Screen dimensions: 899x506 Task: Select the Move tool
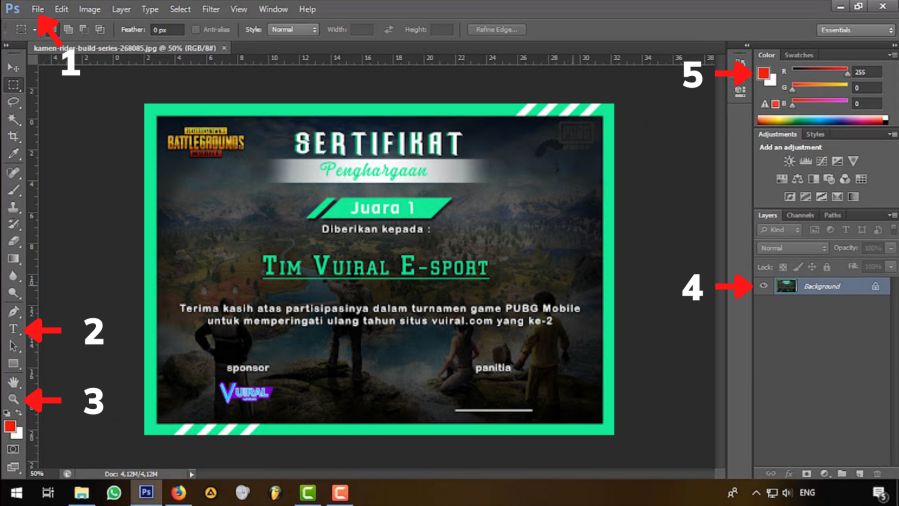13,68
